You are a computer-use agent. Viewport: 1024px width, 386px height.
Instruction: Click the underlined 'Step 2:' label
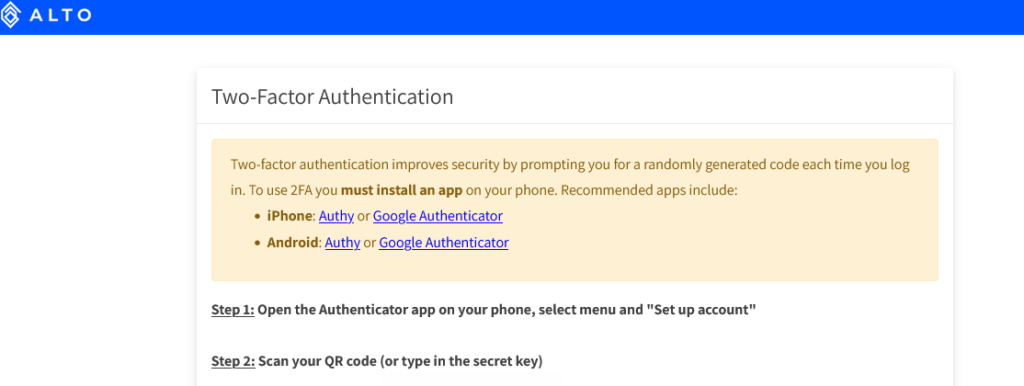(x=233, y=361)
